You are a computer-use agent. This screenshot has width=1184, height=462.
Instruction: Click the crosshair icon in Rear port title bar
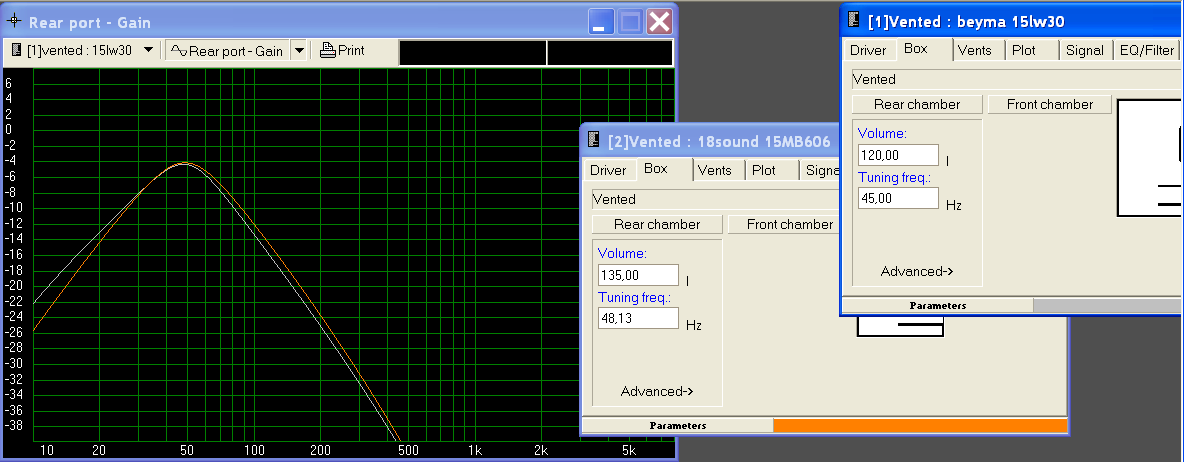click(x=14, y=21)
